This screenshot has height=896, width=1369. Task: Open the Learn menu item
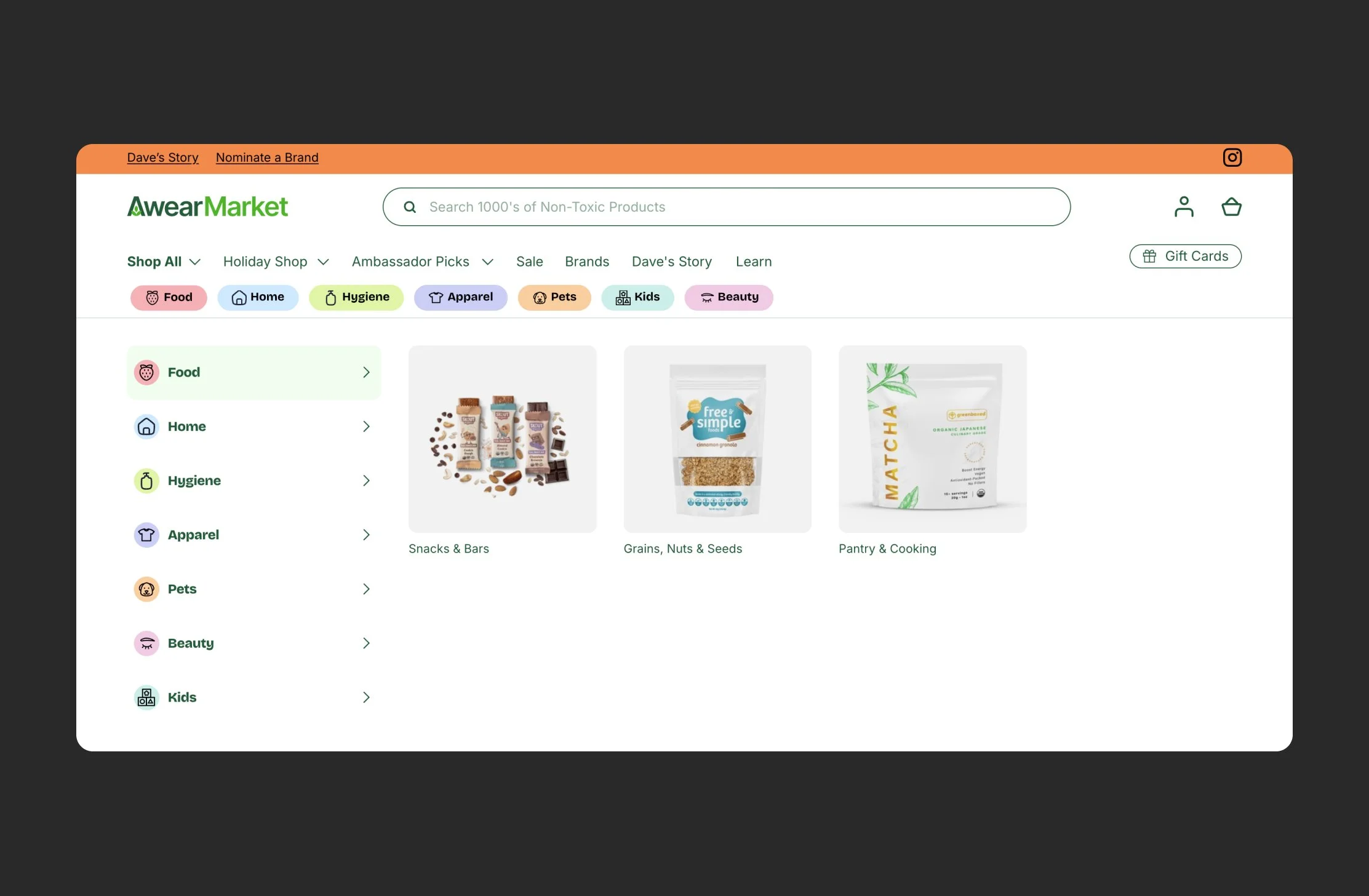point(754,262)
